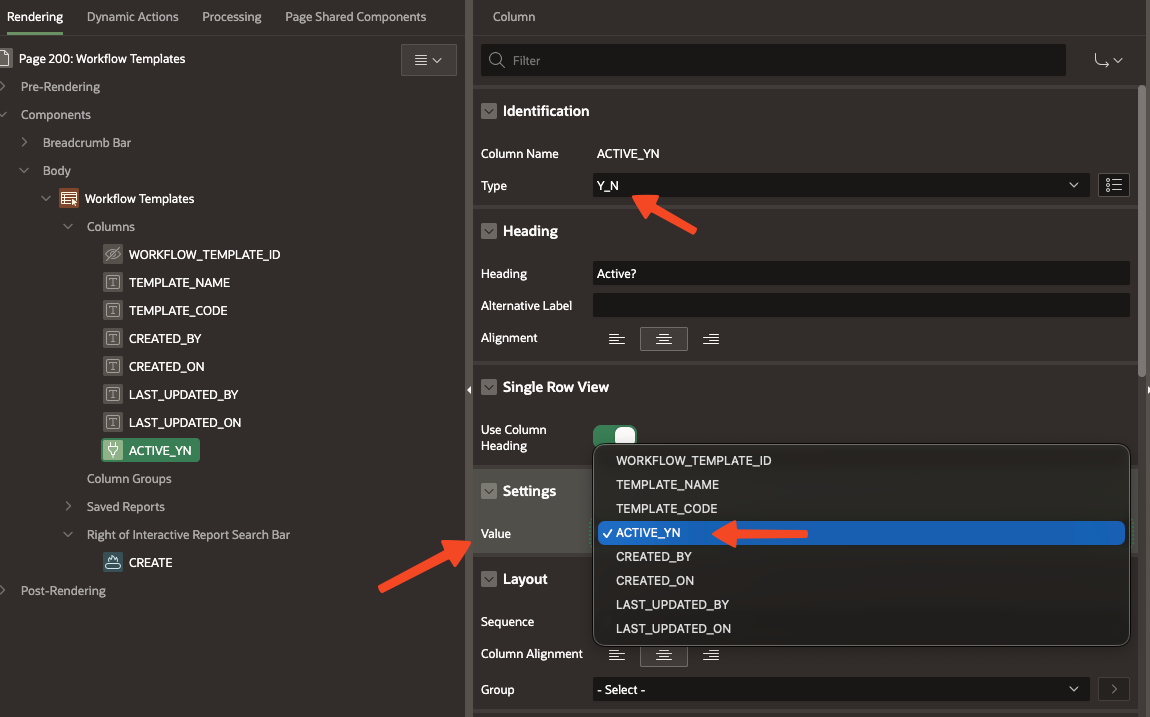Open the Group dropdown showing - Select -
This screenshot has width=1150, height=717.
[840, 689]
